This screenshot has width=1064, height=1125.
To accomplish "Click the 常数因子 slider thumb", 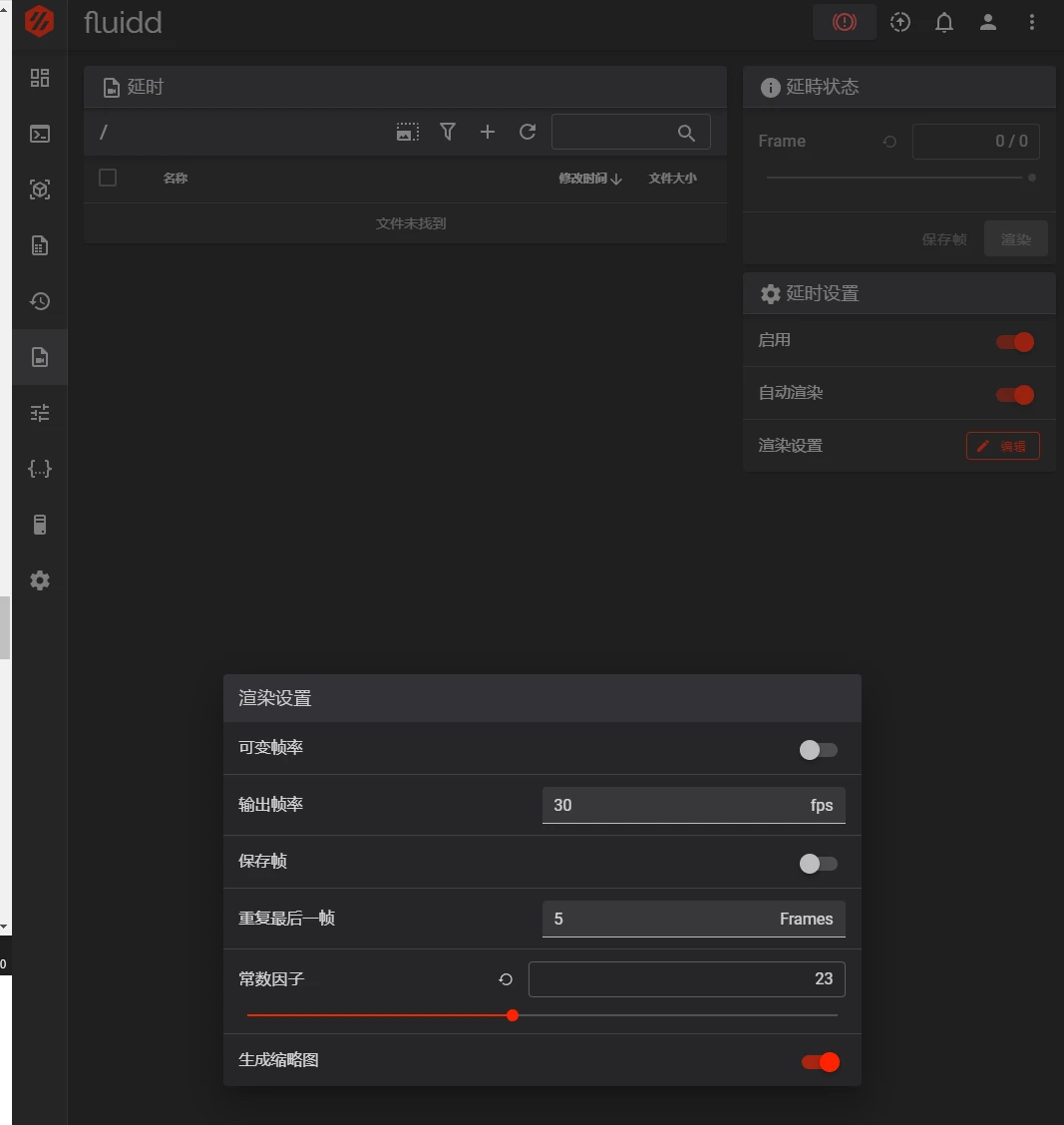I will (x=513, y=1015).
